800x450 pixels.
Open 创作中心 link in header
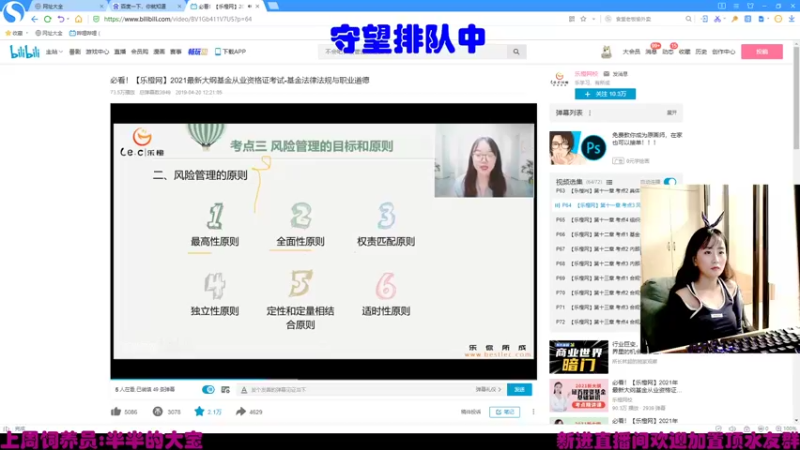(723, 52)
